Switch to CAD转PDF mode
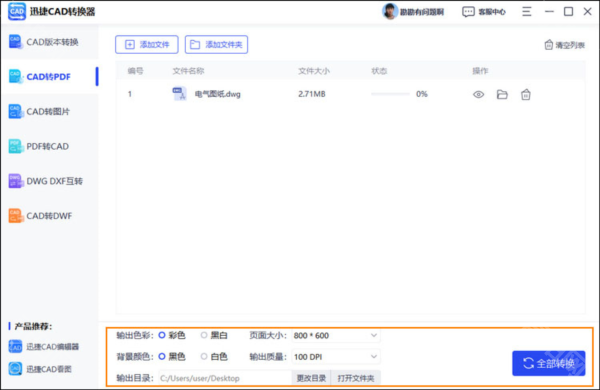The height and width of the screenshot is (390, 600). (x=50, y=77)
